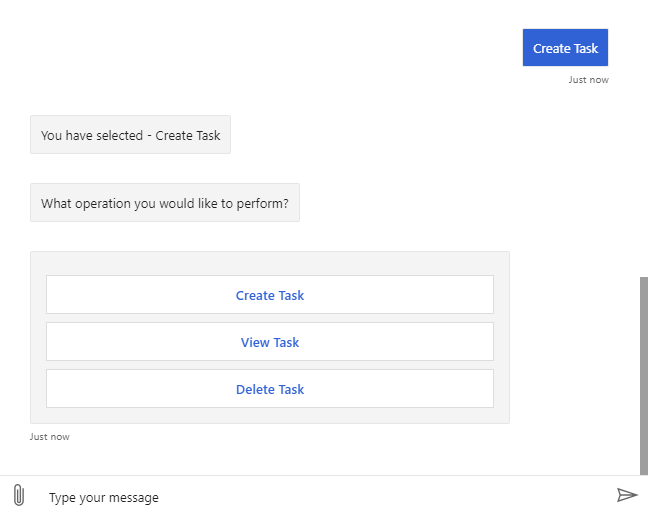The image size is (648, 516).
Task: Select the "You have selected - Create Task" reply
Action: (130, 135)
